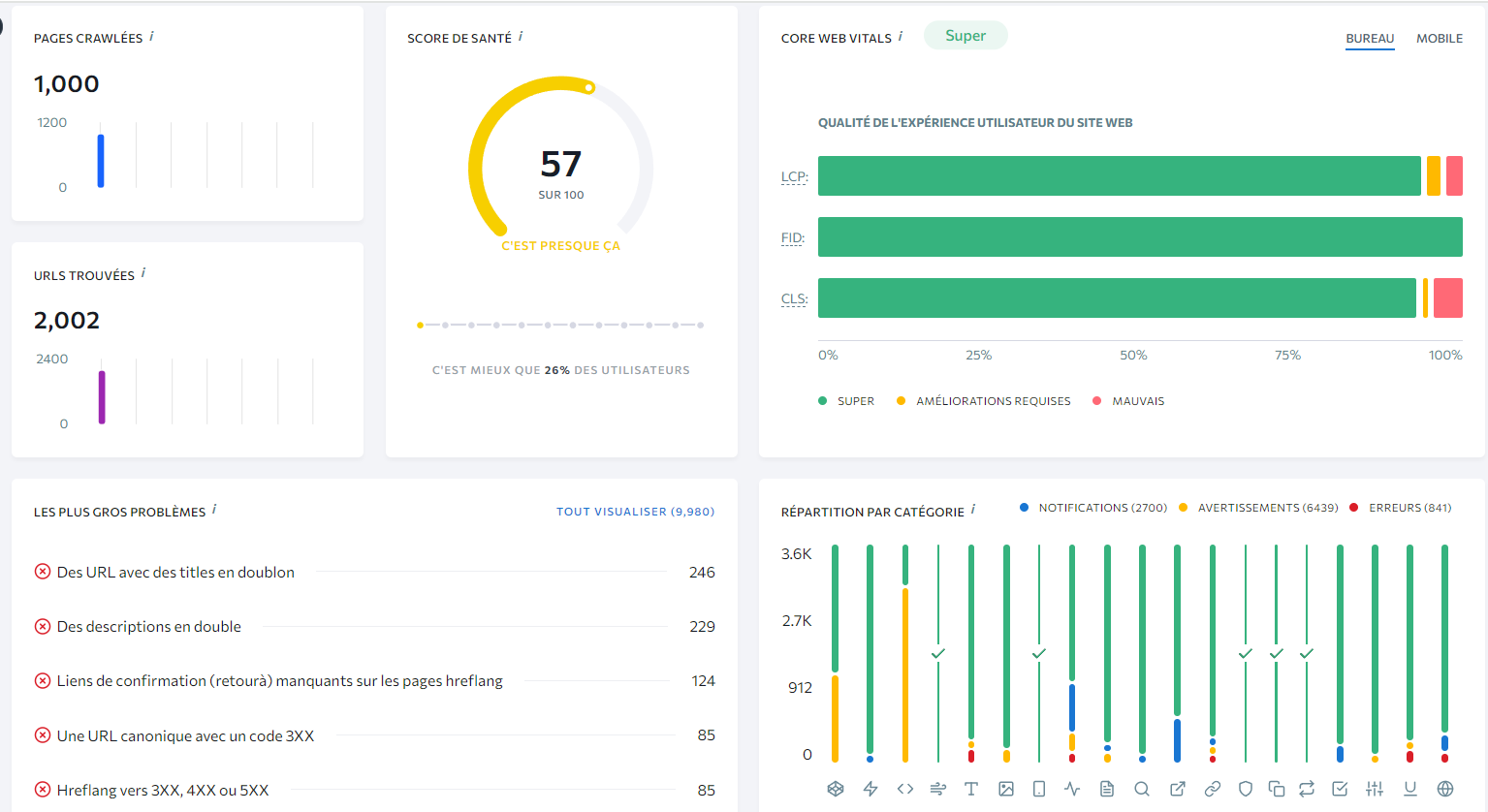Toggle the Super legend item
The image size is (1488, 812).
(x=846, y=401)
